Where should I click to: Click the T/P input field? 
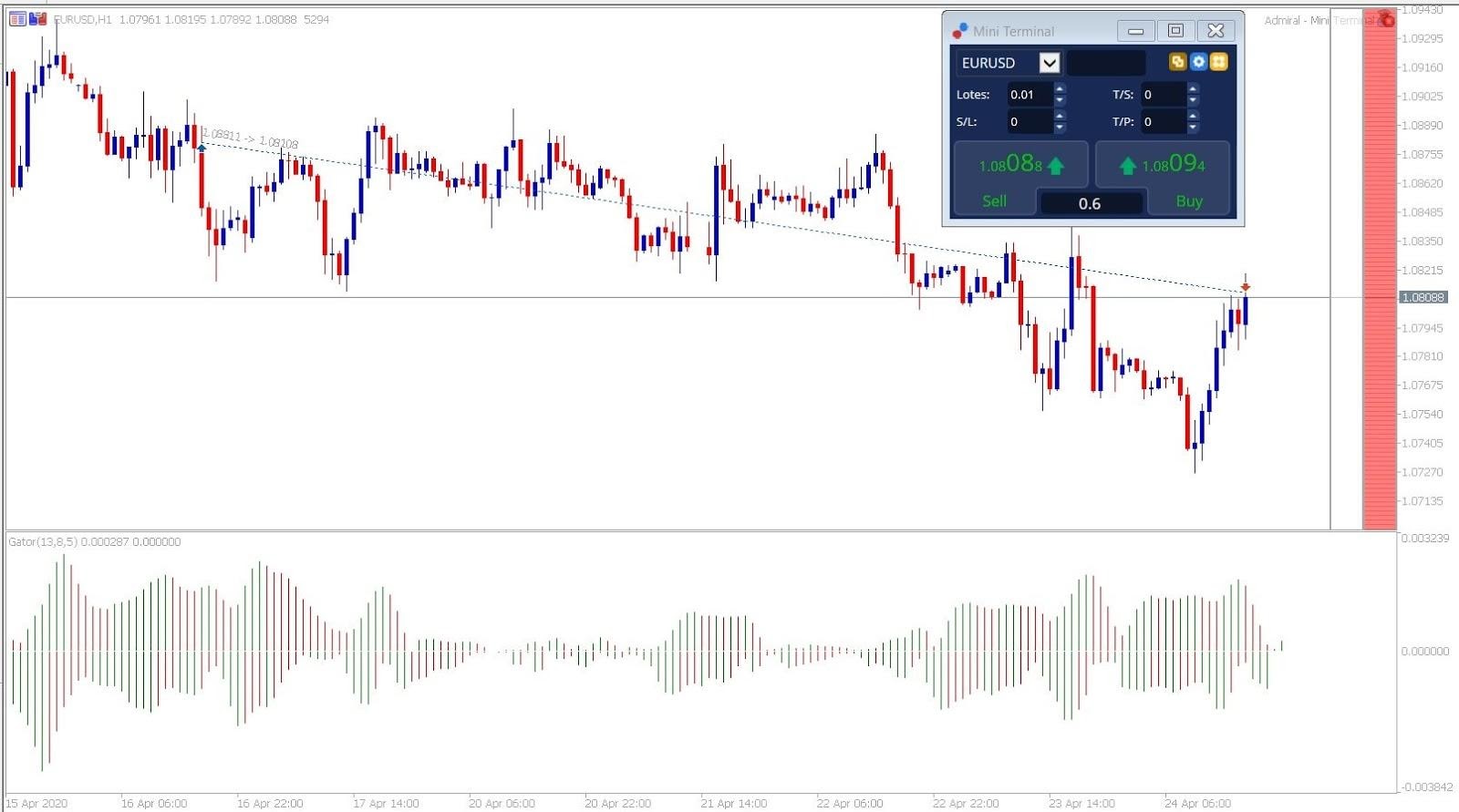(1164, 121)
